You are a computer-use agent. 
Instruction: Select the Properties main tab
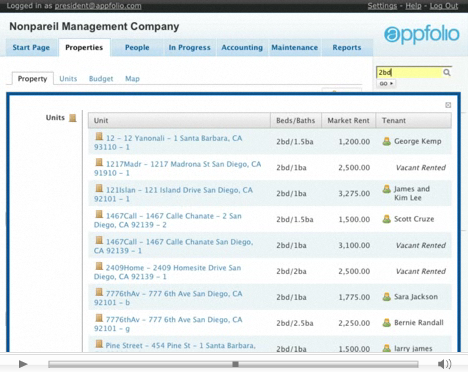click(84, 47)
